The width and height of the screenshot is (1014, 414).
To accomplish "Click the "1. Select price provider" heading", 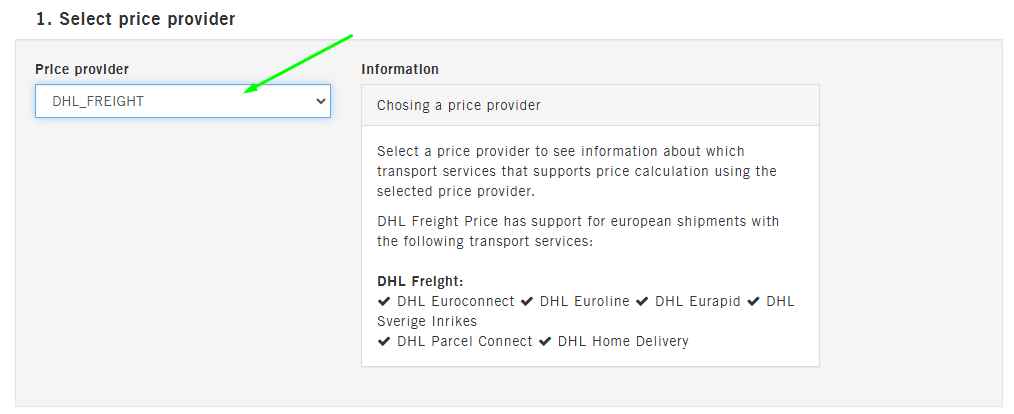I will [x=135, y=19].
